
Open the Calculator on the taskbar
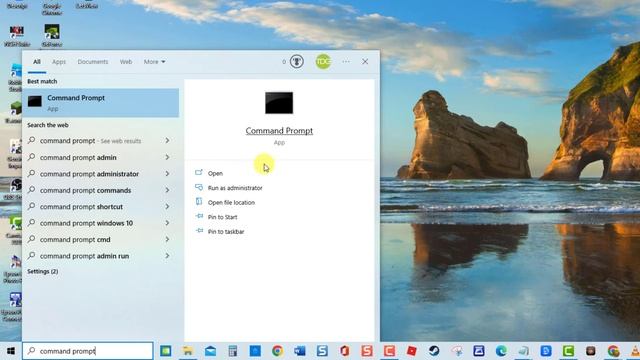[233, 351]
